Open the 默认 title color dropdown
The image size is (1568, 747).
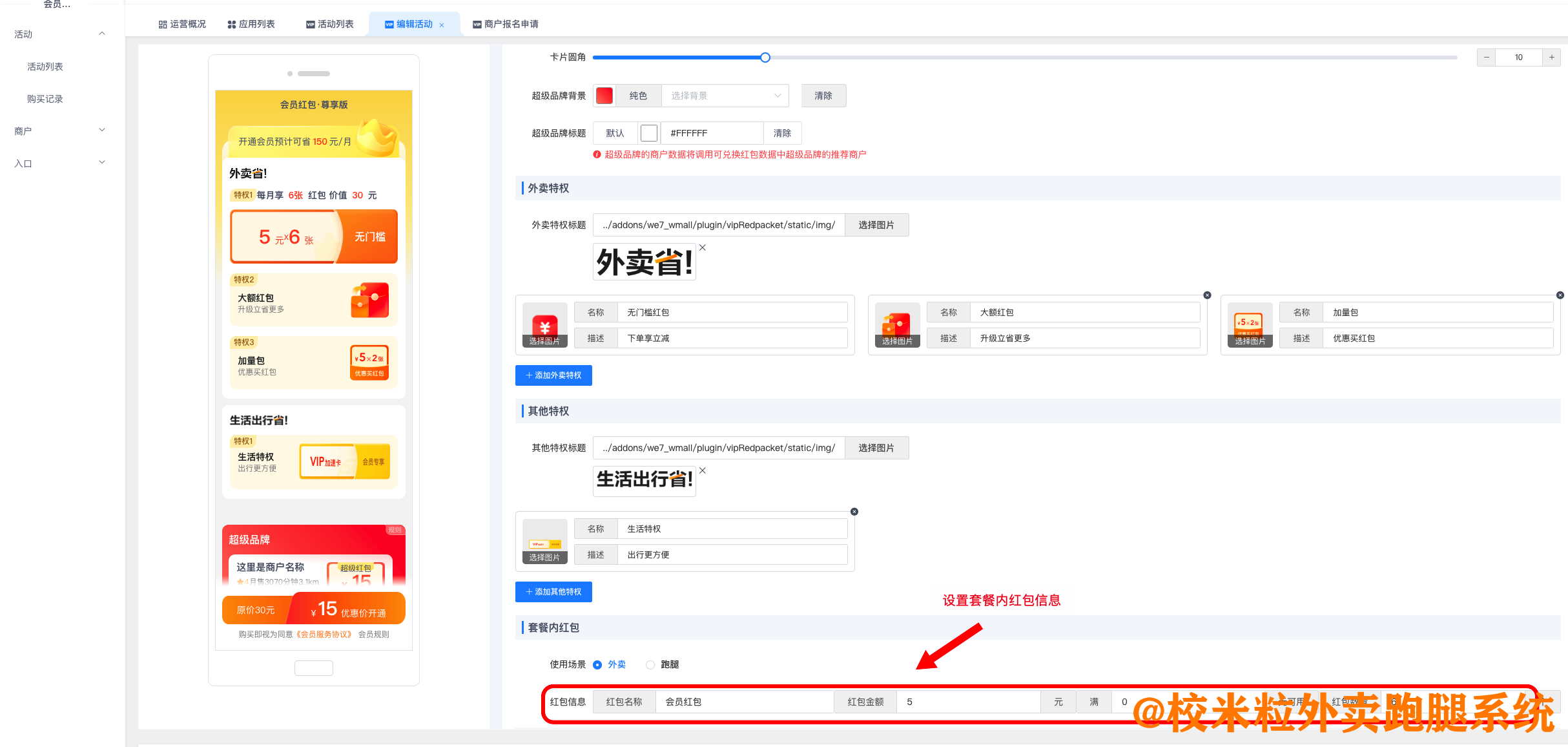615,133
